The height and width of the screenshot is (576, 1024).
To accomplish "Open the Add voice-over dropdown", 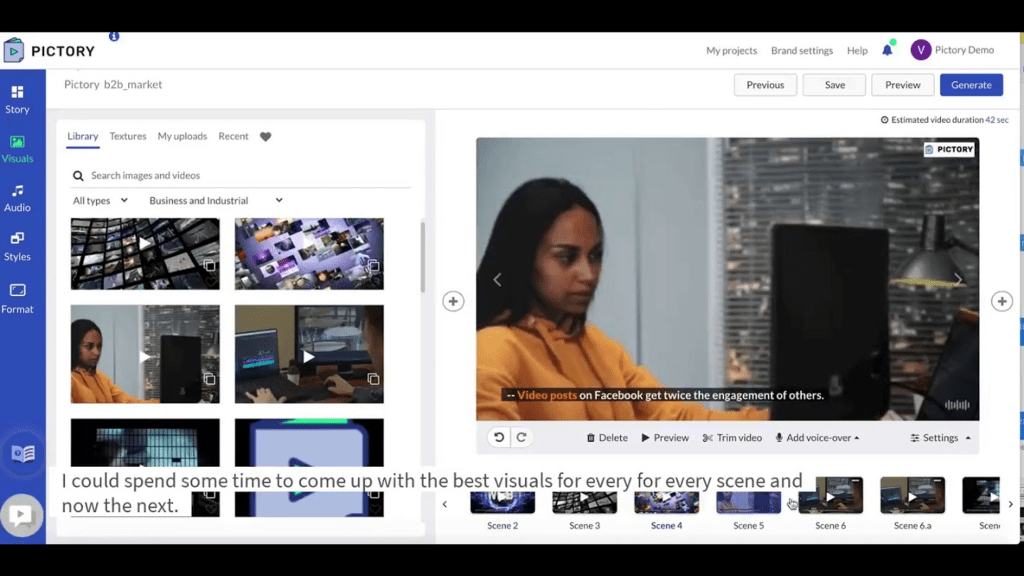I will pyautogui.click(x=817, y=438).
